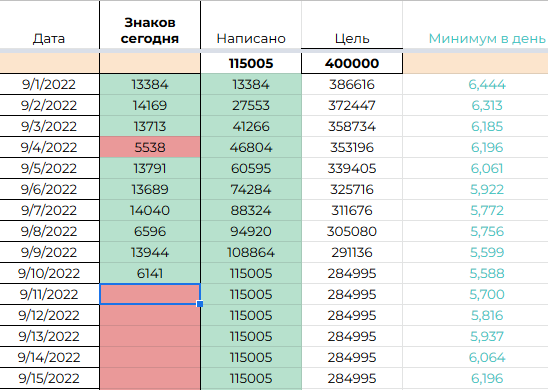
Task: Select the empty red cell in the 9/14/2022 row
Action: (x=150, y=357)
